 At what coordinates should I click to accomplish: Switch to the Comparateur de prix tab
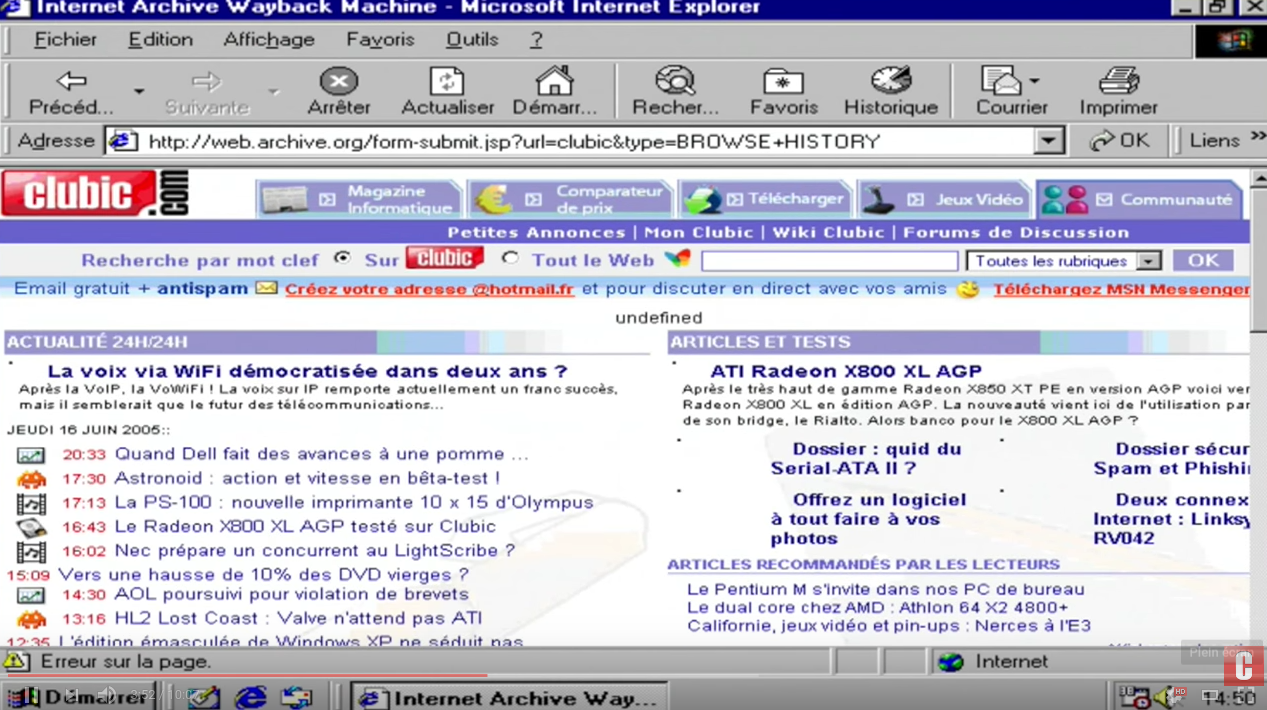click(x=569, y=199)
